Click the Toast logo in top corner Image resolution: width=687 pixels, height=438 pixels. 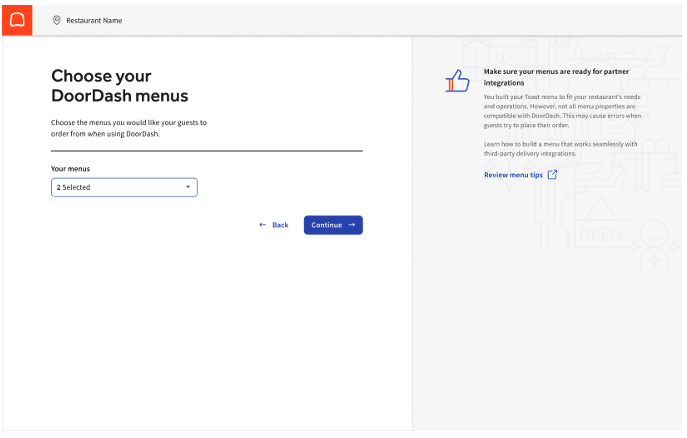click(16, 19)
